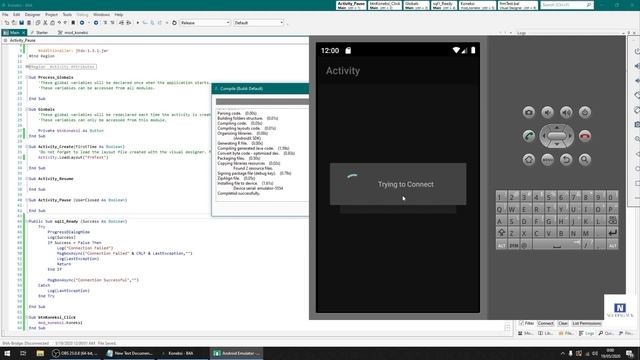
Task: Click the Connect button in Logs panel
Action: [545, 323]
